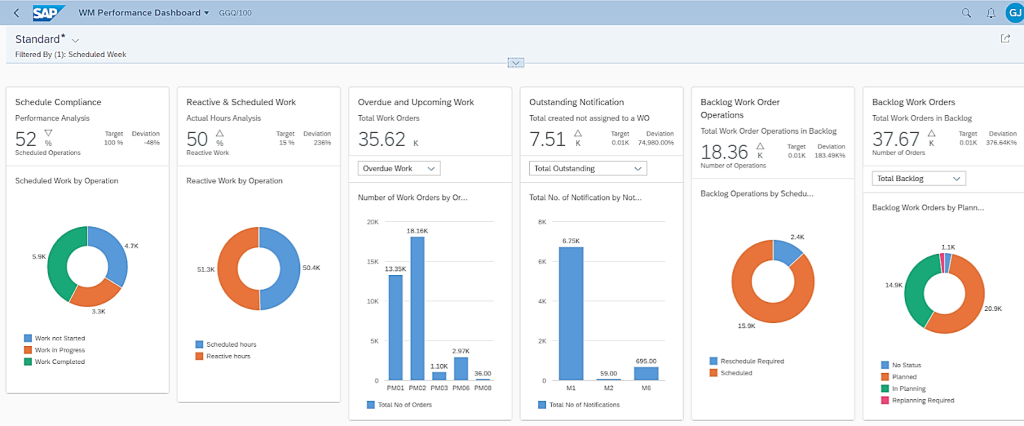The image size is (1024, 426).
Task: Open the Backlog Work Orders card header
Action: click(914, 102)
